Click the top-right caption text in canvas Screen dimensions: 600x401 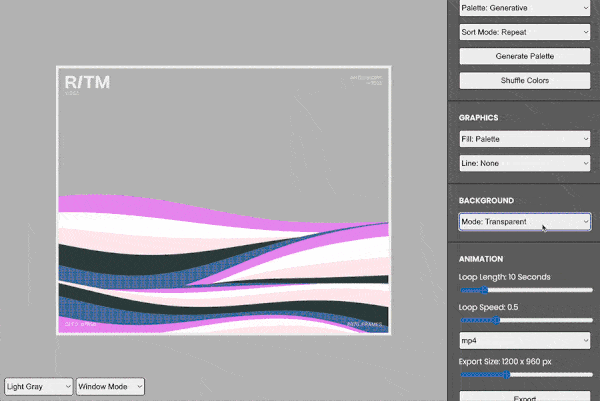pos(366,80)
